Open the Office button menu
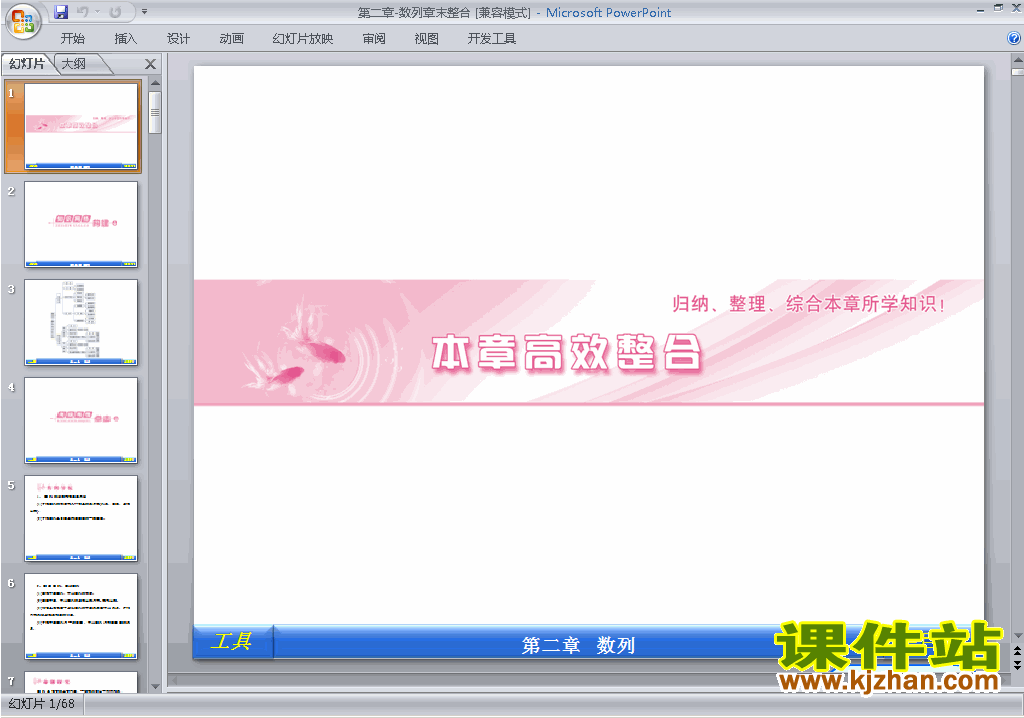 23,21
